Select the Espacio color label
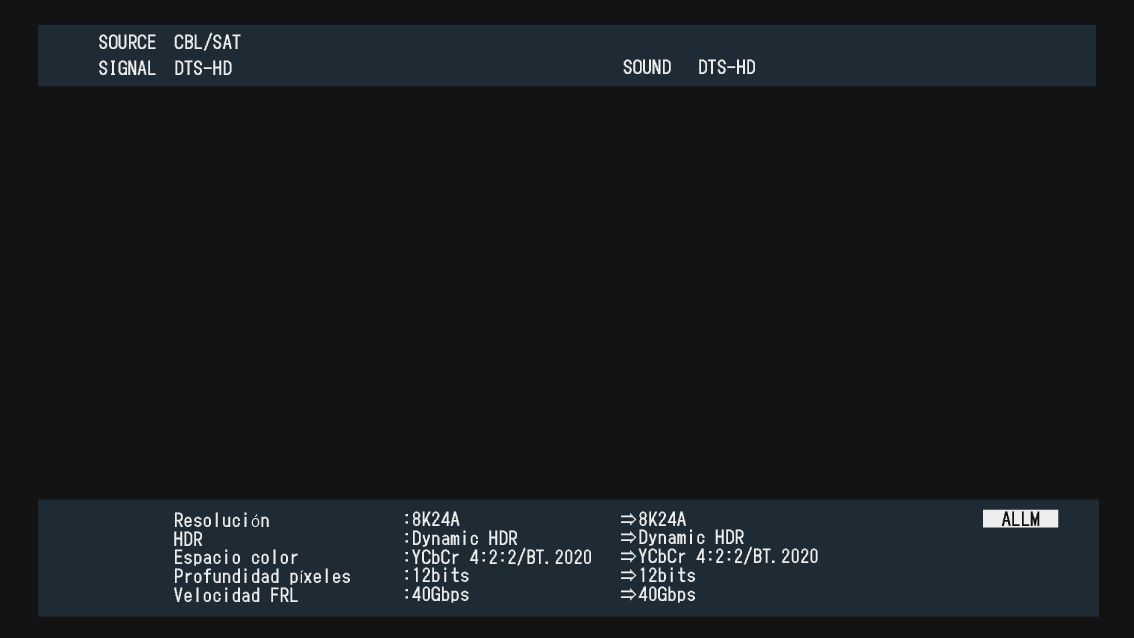Viewport: 1134px width, 638px height. click(236, 558)
